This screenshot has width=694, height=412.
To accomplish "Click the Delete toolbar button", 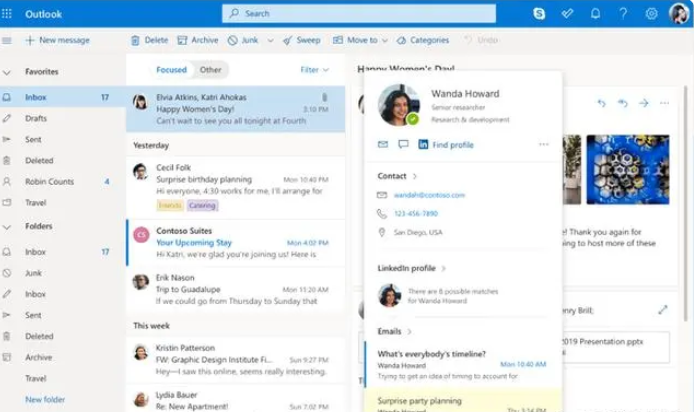I will [x=150, y=40].
